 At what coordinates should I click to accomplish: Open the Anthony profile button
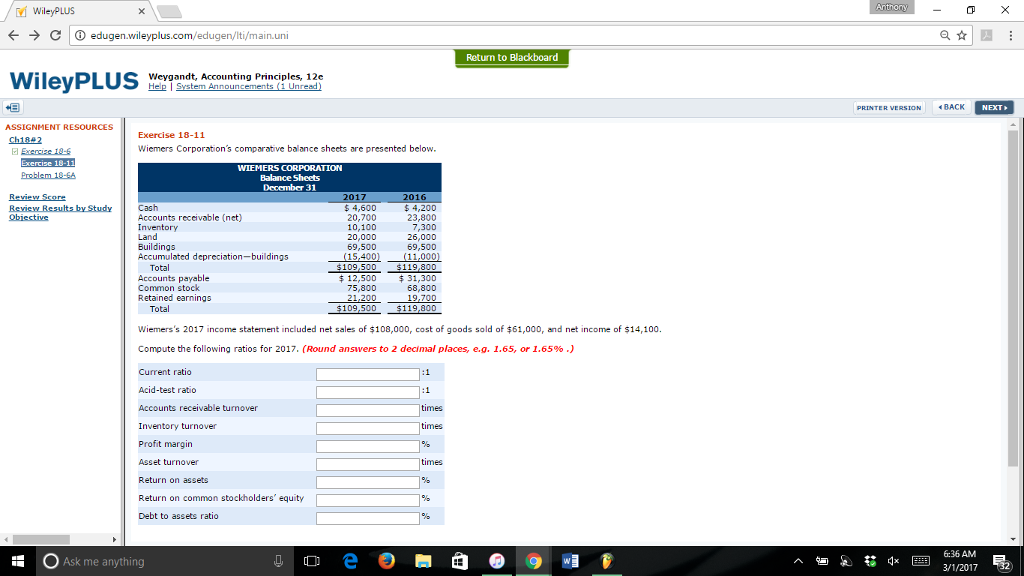click(x=891, y=7)
